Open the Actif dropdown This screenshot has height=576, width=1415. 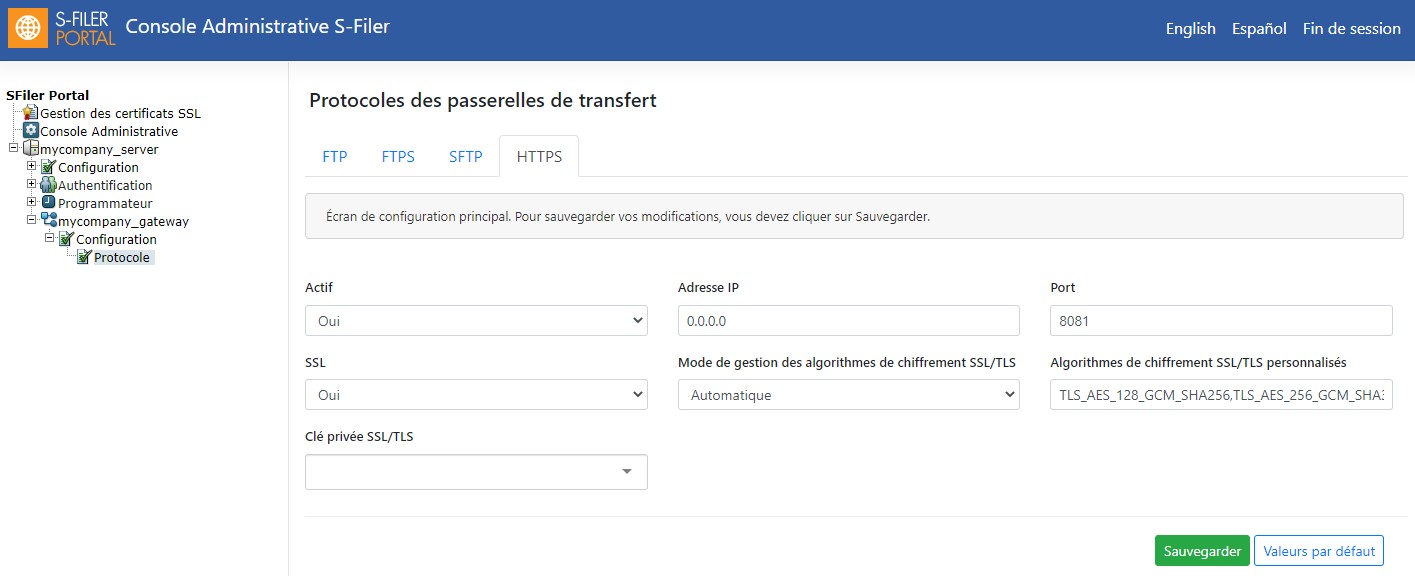coord(476,321)
